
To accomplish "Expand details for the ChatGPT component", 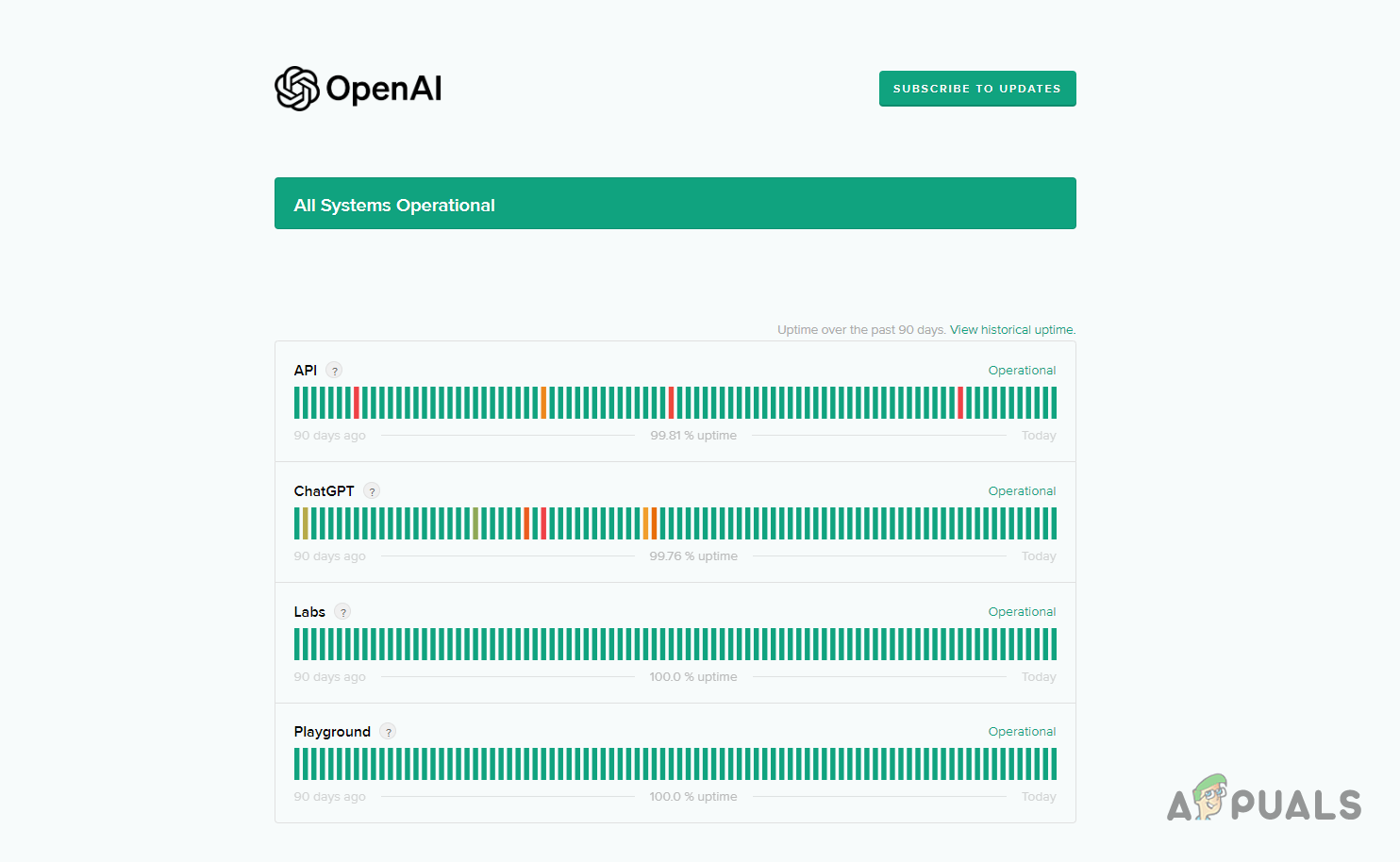I will (324, 490).
